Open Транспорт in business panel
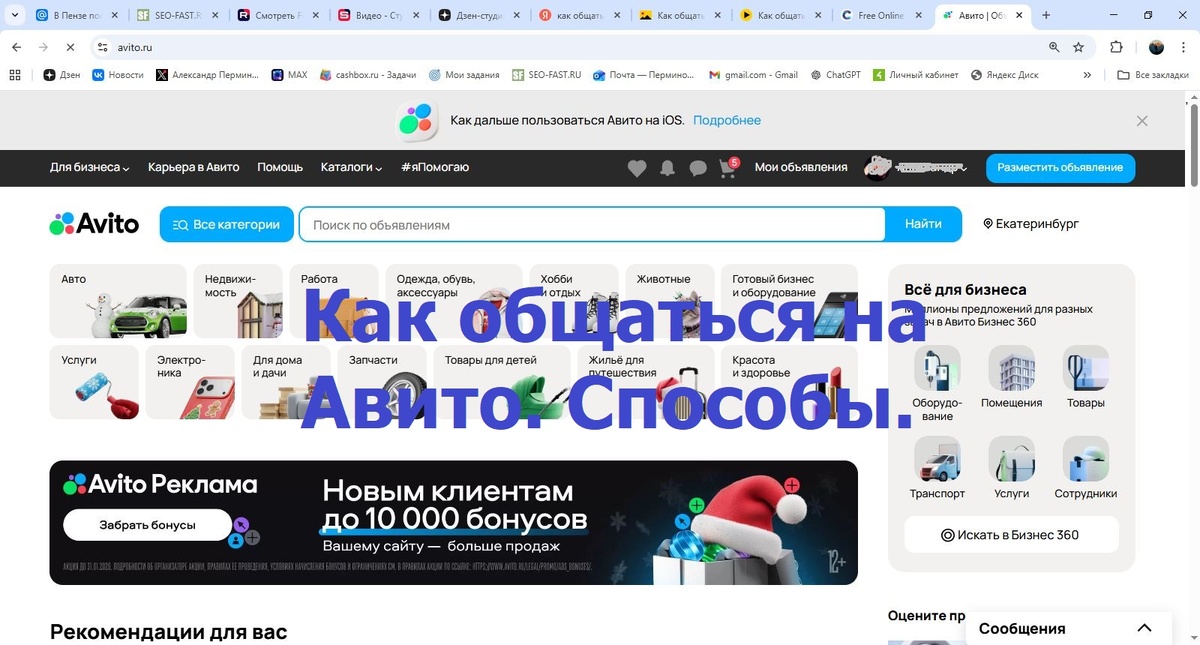The width and height of the screenshot is (1200, 645). 937,468
